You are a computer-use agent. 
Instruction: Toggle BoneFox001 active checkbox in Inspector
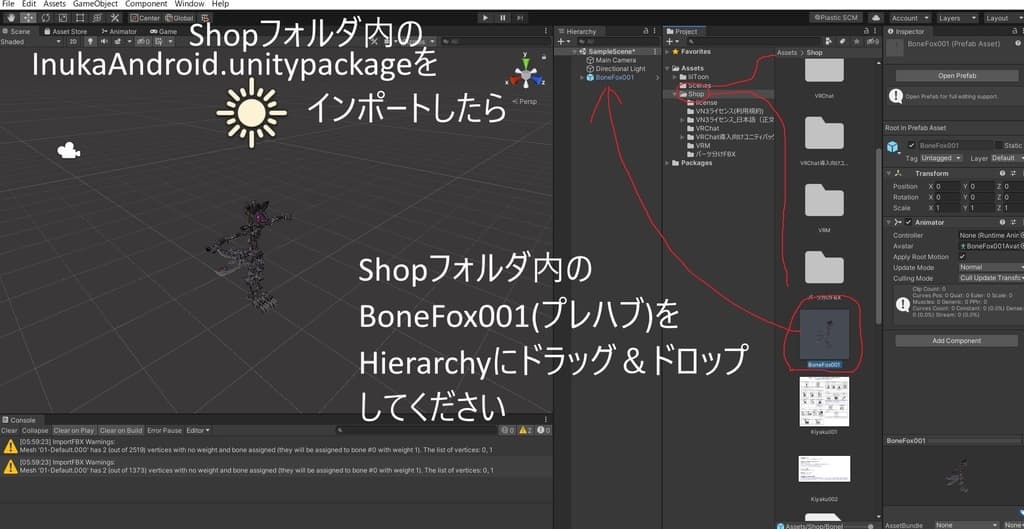coord(912,145)
